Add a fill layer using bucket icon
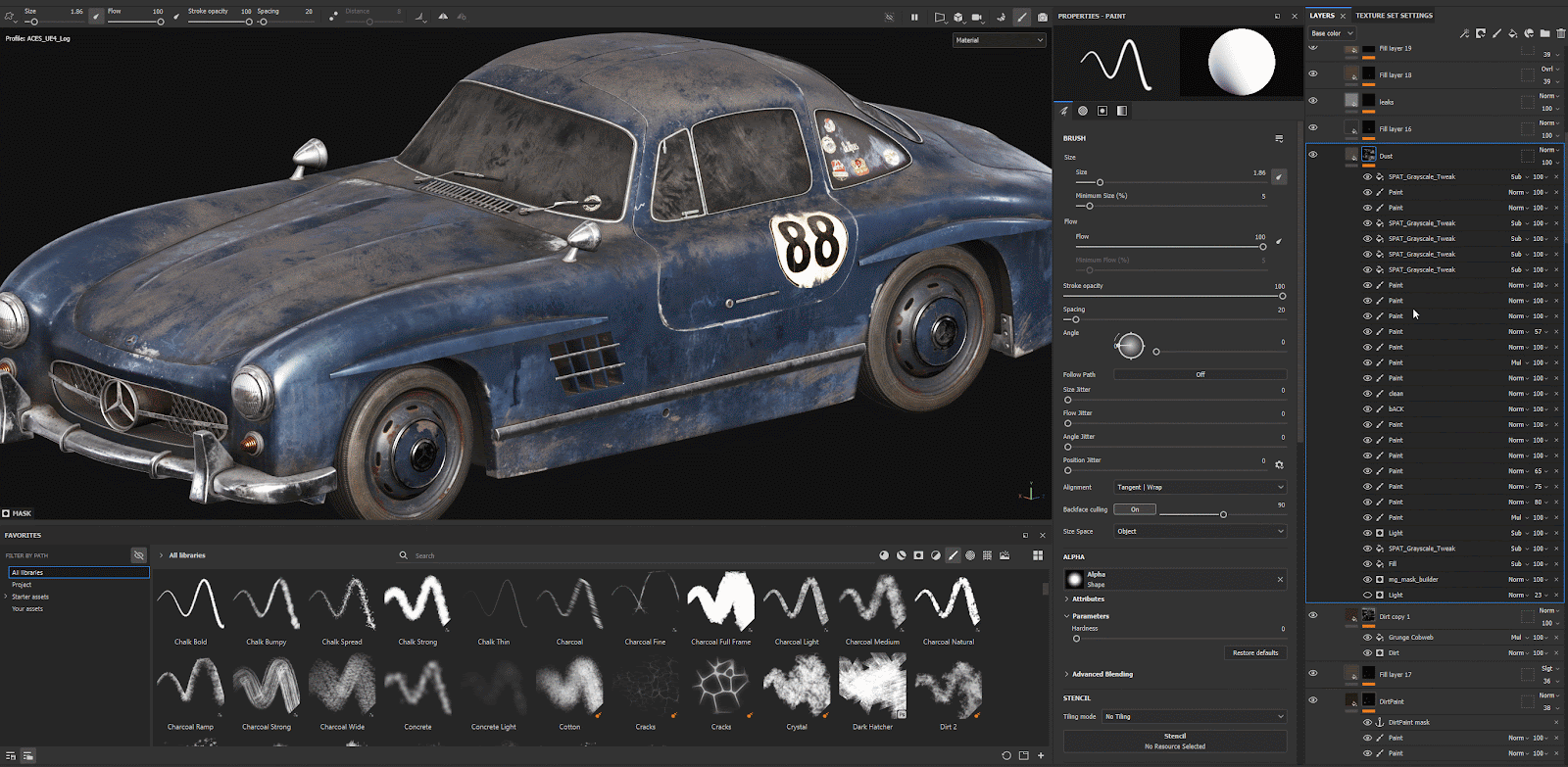The height and width of the screenshot is (767, 1568). click(x=1512, y=33)
